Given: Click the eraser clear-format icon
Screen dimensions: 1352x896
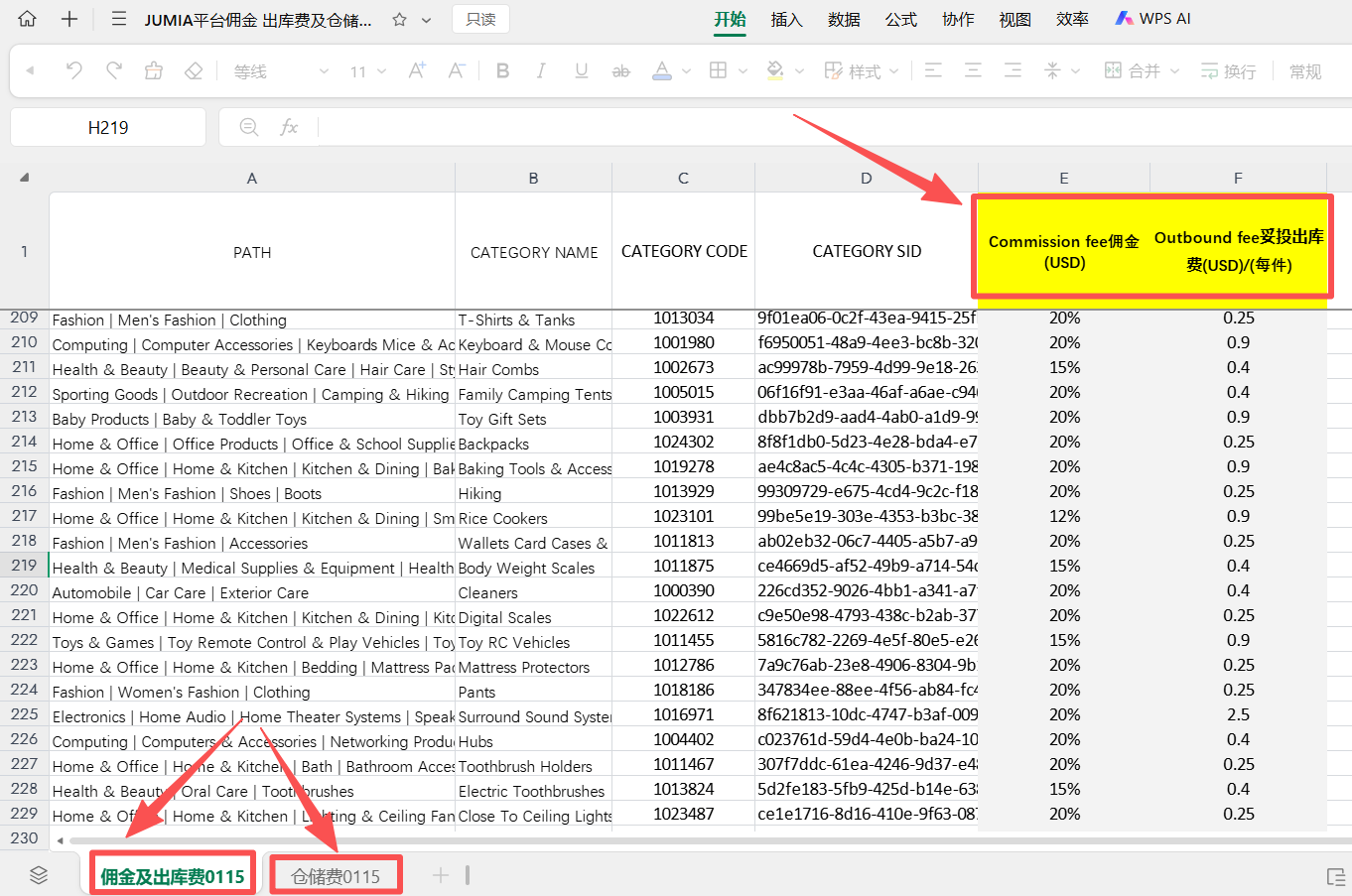Looking at the screenshot, I should [x=194, y=70].
